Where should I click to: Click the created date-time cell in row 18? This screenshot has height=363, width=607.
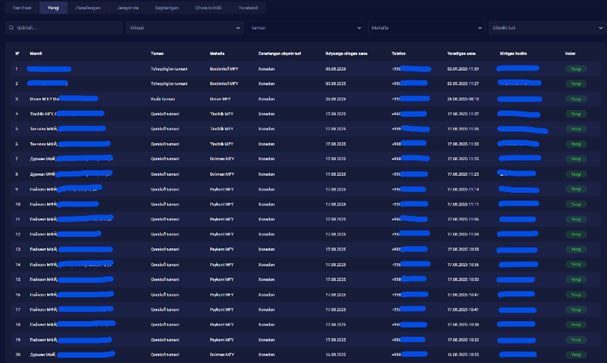point(463,325)
